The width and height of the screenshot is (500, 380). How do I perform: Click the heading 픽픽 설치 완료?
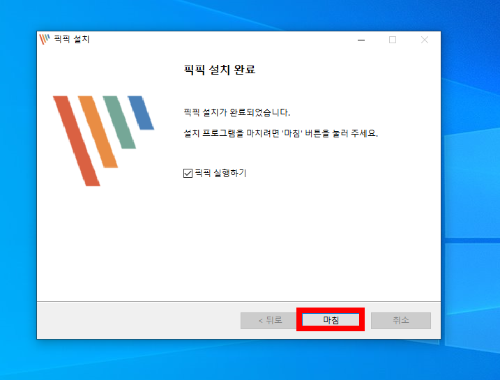point(219,70)
